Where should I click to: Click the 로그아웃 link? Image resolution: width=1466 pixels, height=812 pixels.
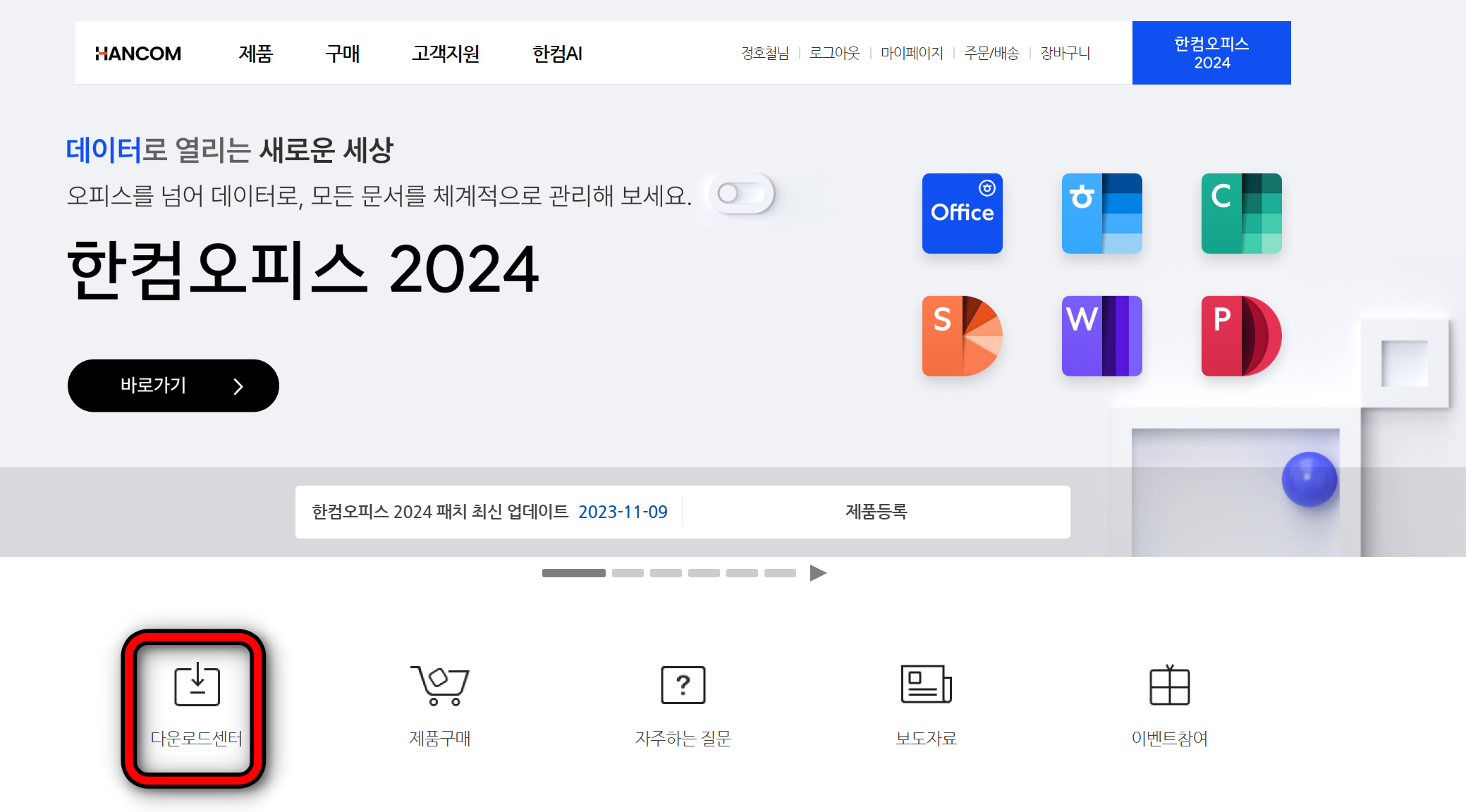point(834,53)
